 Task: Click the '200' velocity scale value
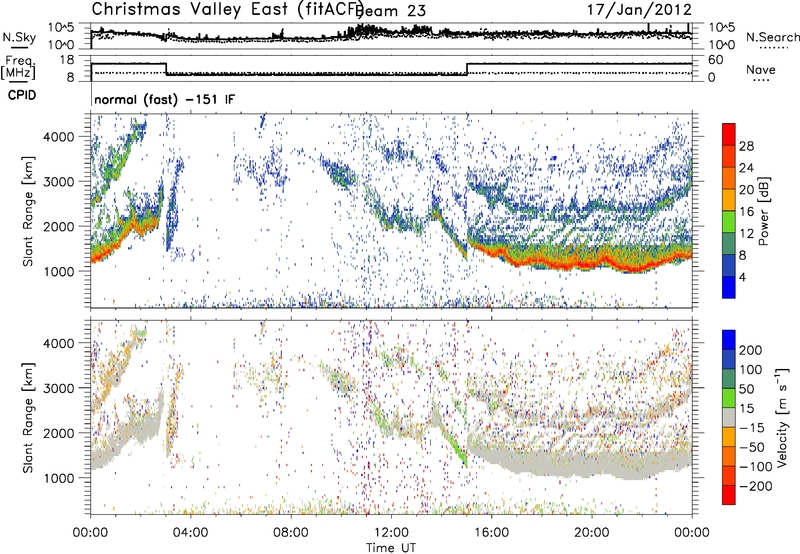[751, 350]
